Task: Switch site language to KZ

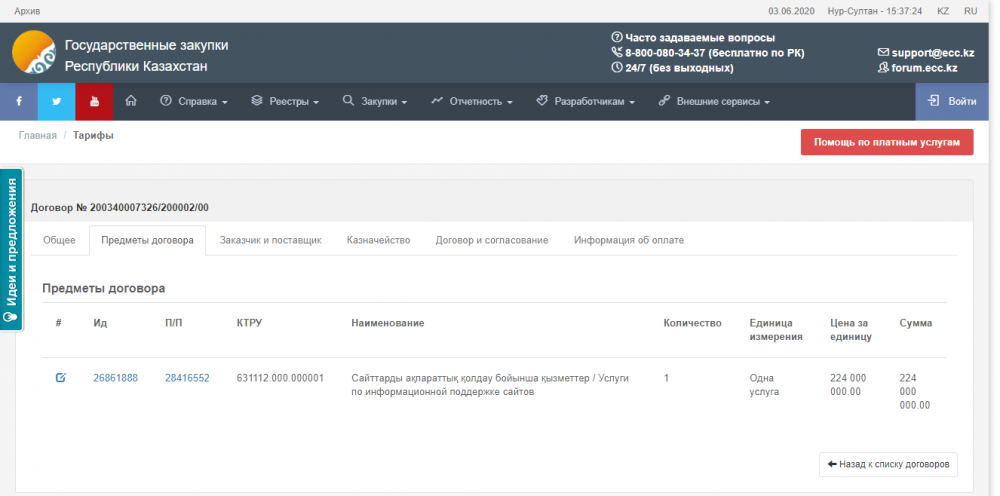Action: pyautogui.click(x=943, y=10)
